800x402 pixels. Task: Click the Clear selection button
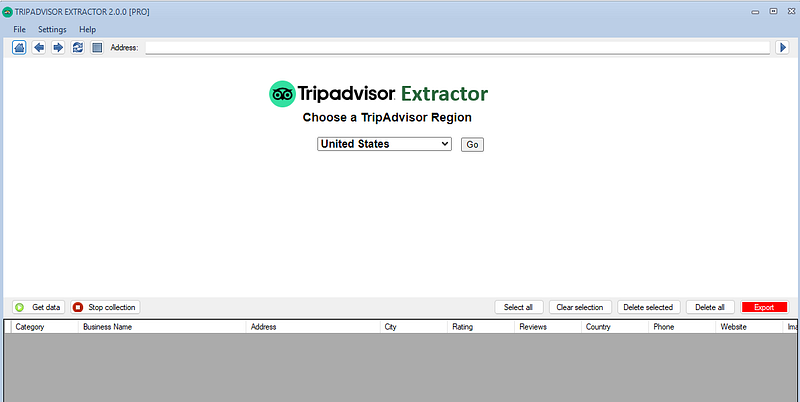(x=580, y=307)
